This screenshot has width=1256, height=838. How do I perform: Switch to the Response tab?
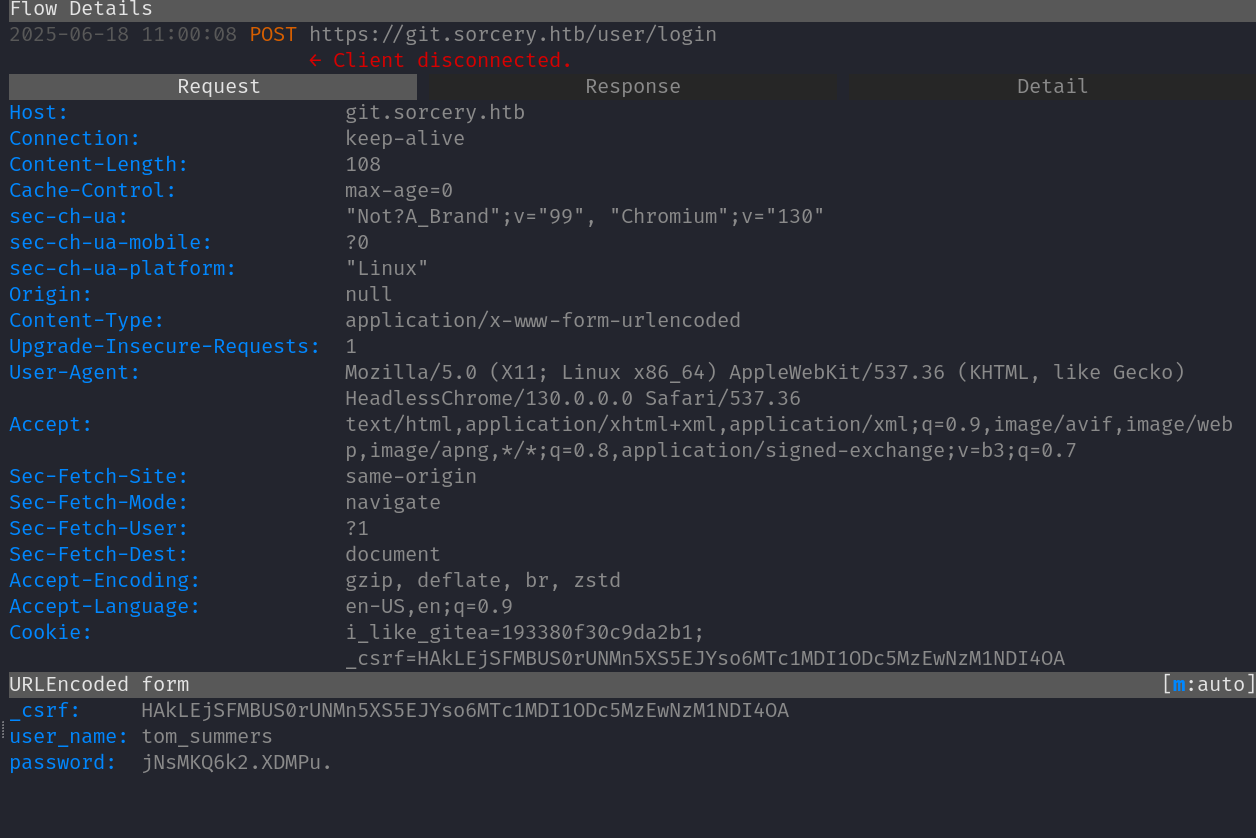[x=632, y=86]
